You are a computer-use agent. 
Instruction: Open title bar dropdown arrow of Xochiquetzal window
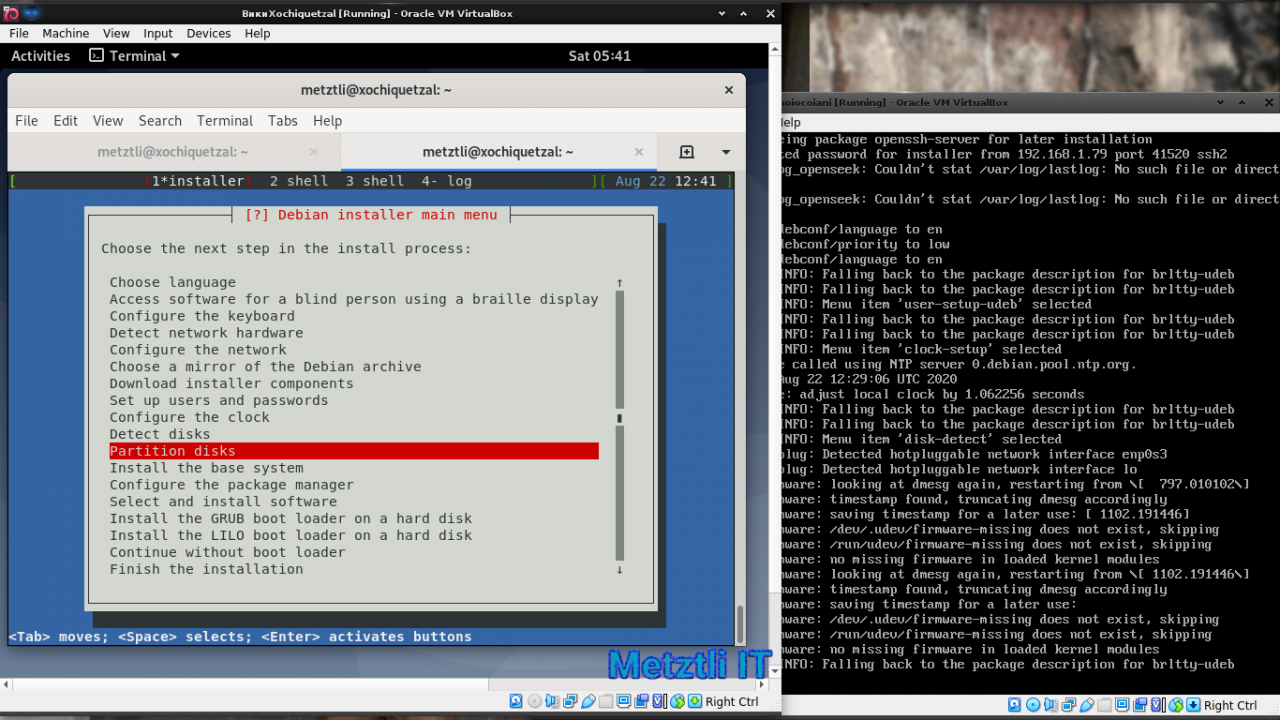721,14
